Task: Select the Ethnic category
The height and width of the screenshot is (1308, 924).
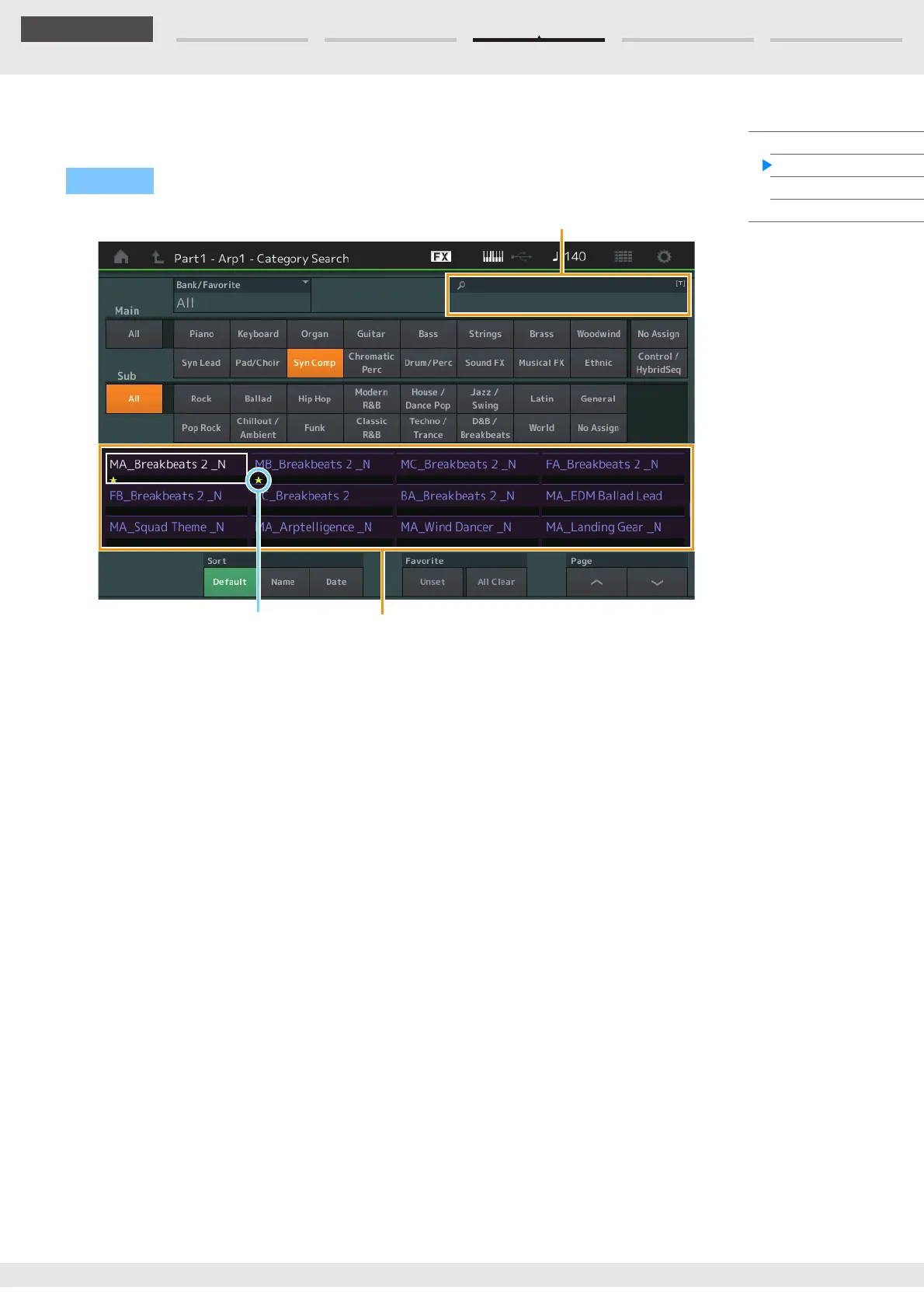Action: click(x=599, y=363)
